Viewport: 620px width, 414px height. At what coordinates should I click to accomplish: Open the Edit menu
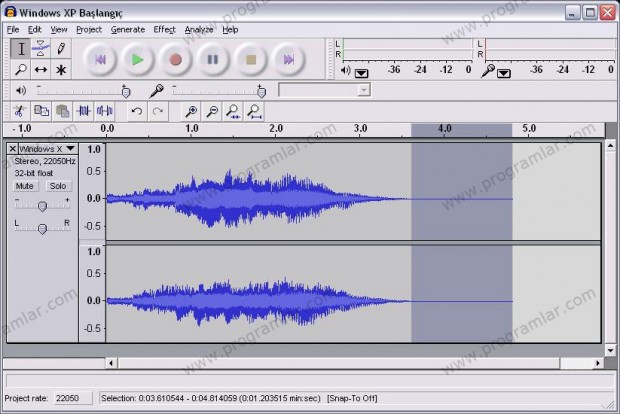click(34, 30)
